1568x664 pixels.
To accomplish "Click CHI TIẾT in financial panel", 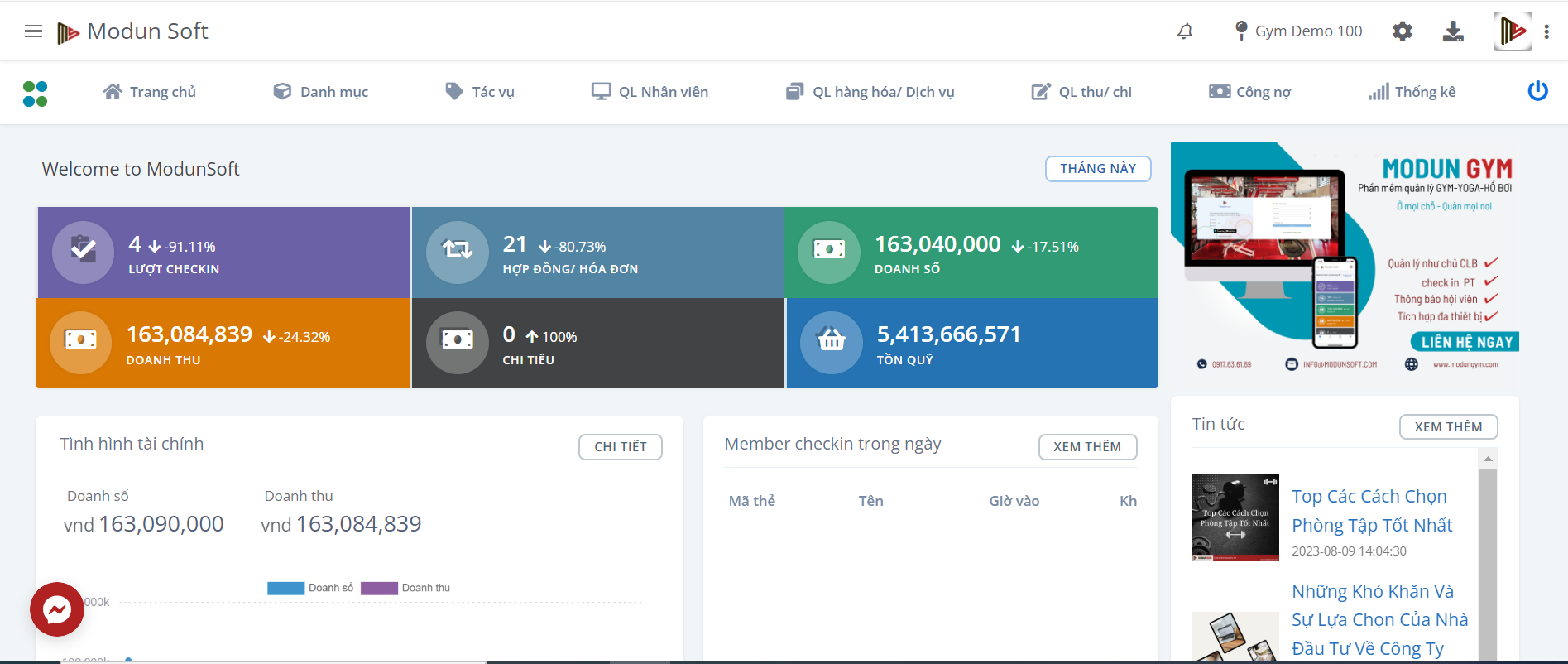I will (620, 447).
